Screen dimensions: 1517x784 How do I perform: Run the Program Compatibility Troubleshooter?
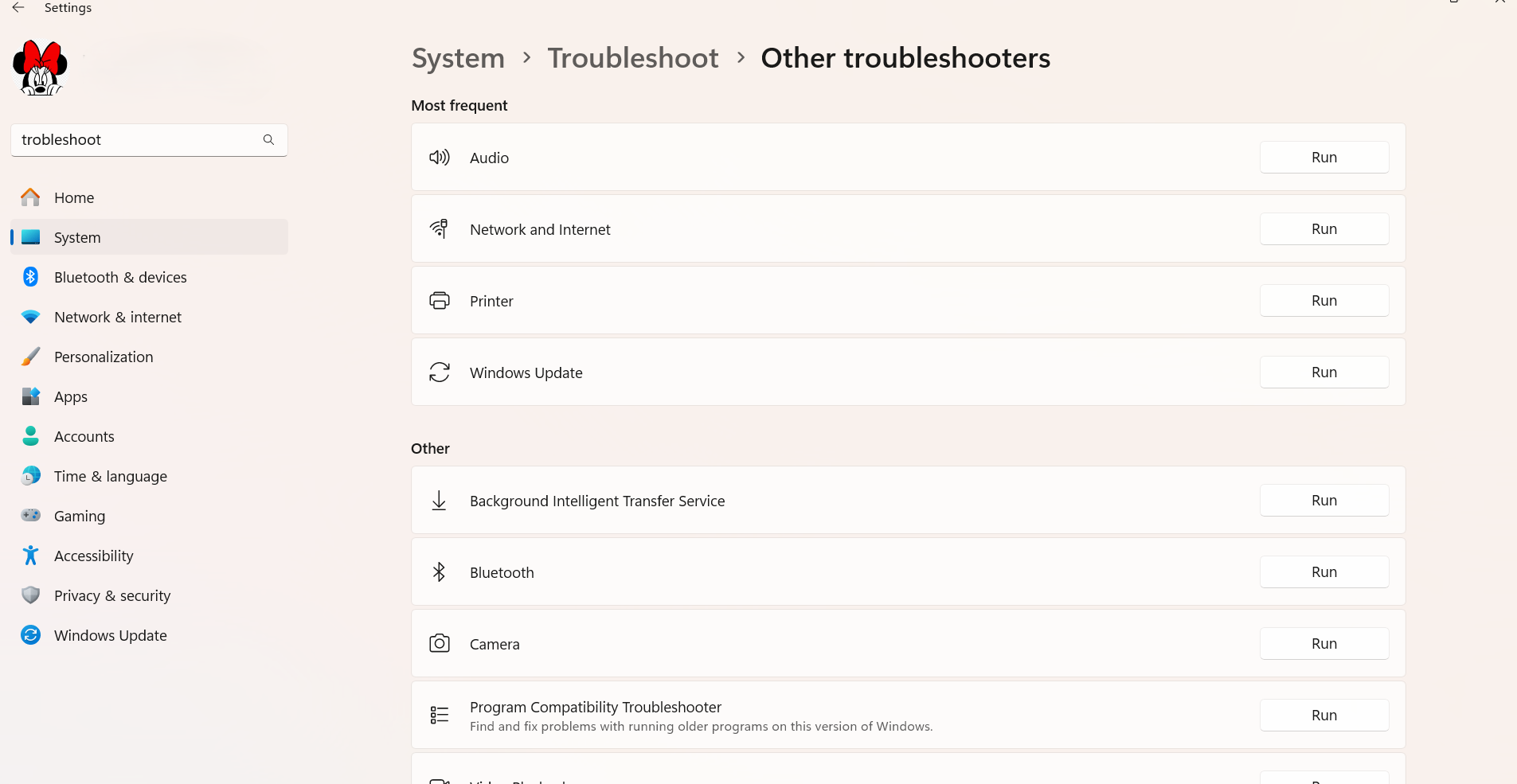click(1323, 714)
